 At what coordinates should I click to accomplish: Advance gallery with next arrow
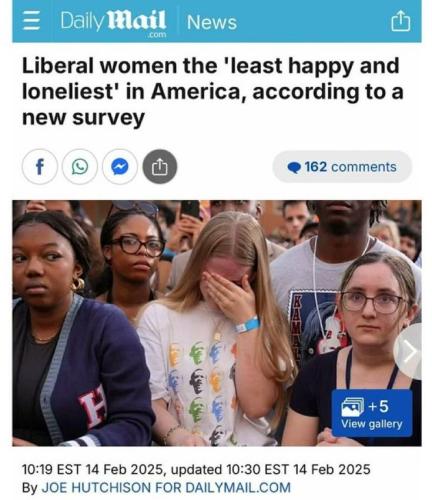[410, 351]
